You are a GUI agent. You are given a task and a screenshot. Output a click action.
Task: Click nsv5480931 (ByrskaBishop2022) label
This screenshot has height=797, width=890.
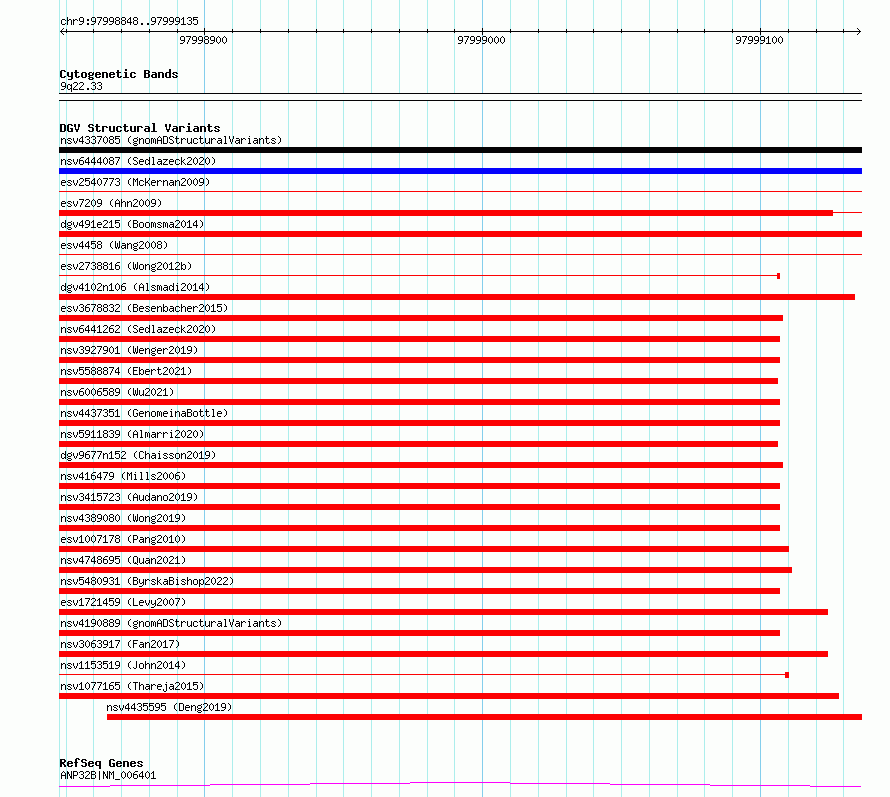click(x=147, y=581)
